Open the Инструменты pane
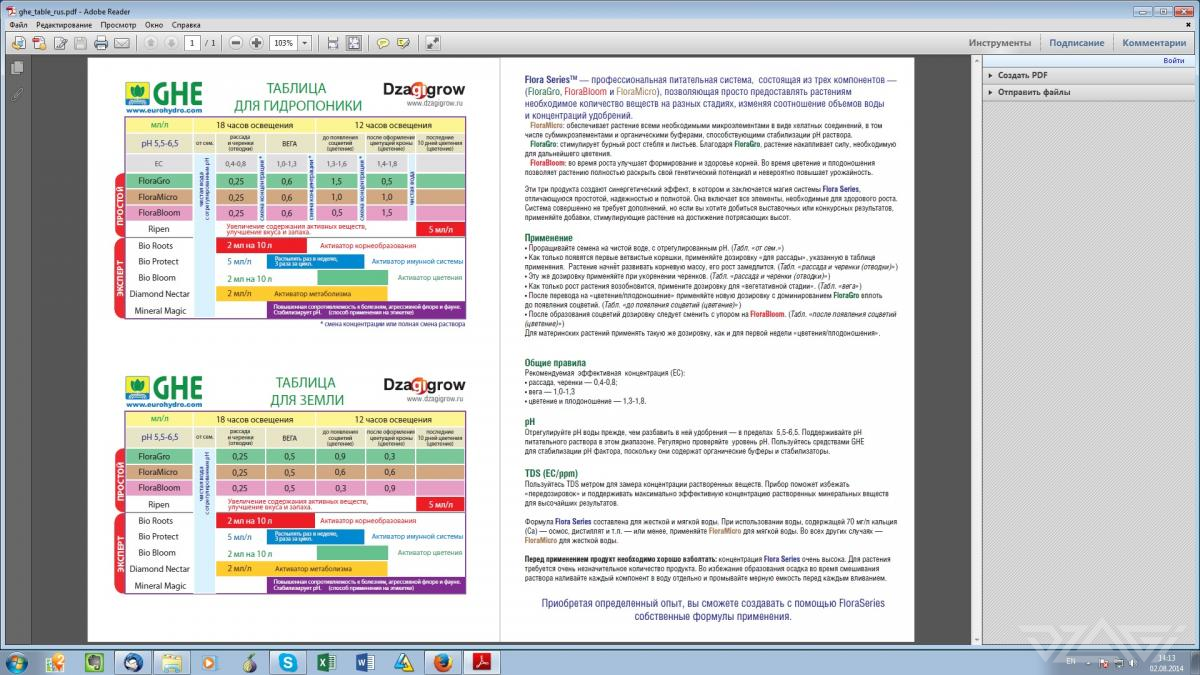Image resolution: width=1200 pixels, height=675 pixels. pos(999,43)
